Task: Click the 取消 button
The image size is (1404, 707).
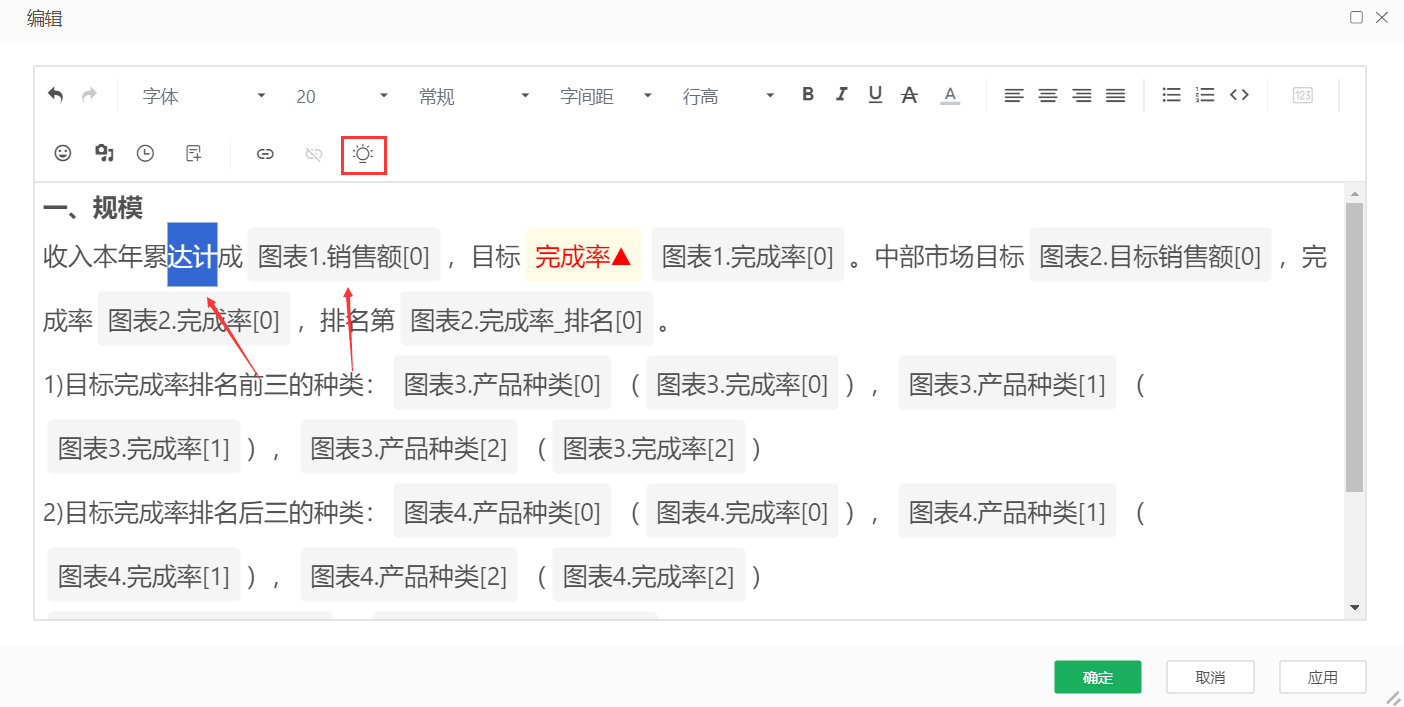Action: [1209, 677]
